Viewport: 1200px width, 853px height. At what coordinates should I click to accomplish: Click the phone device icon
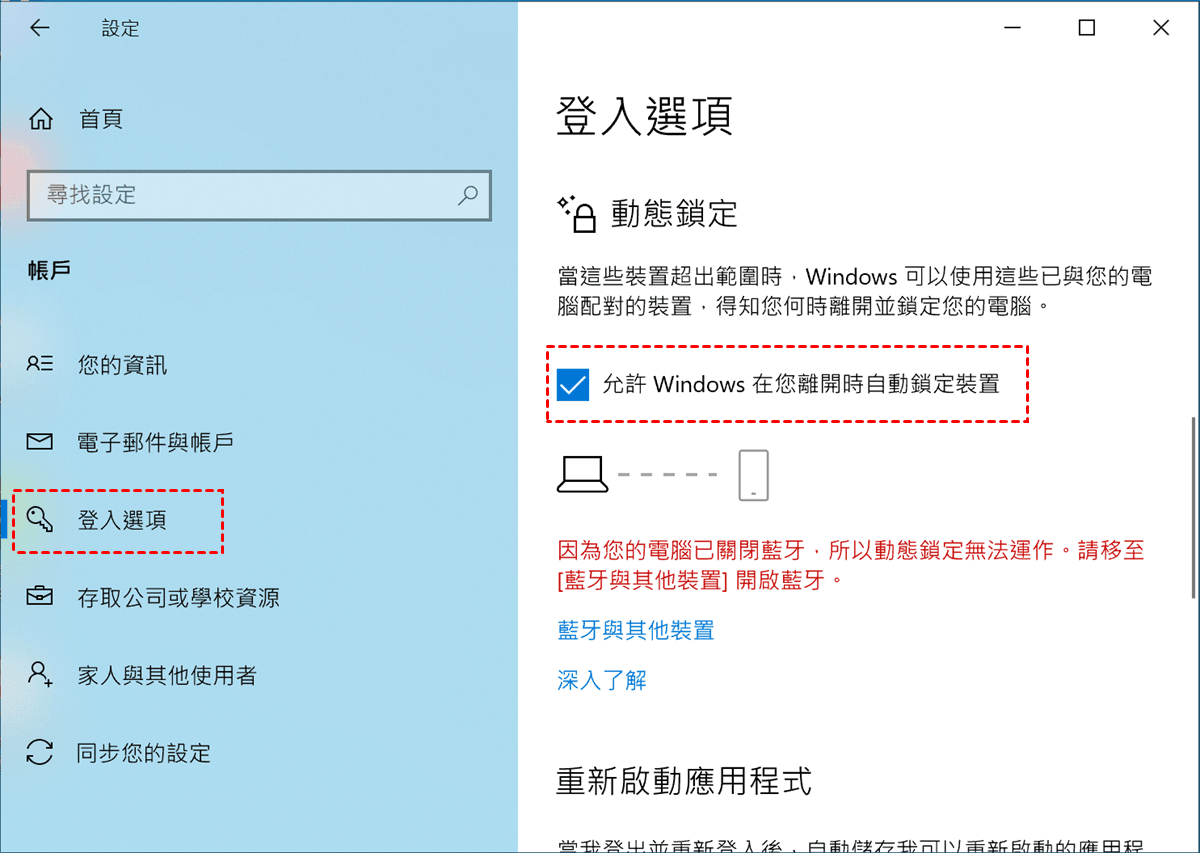(753, 474)
